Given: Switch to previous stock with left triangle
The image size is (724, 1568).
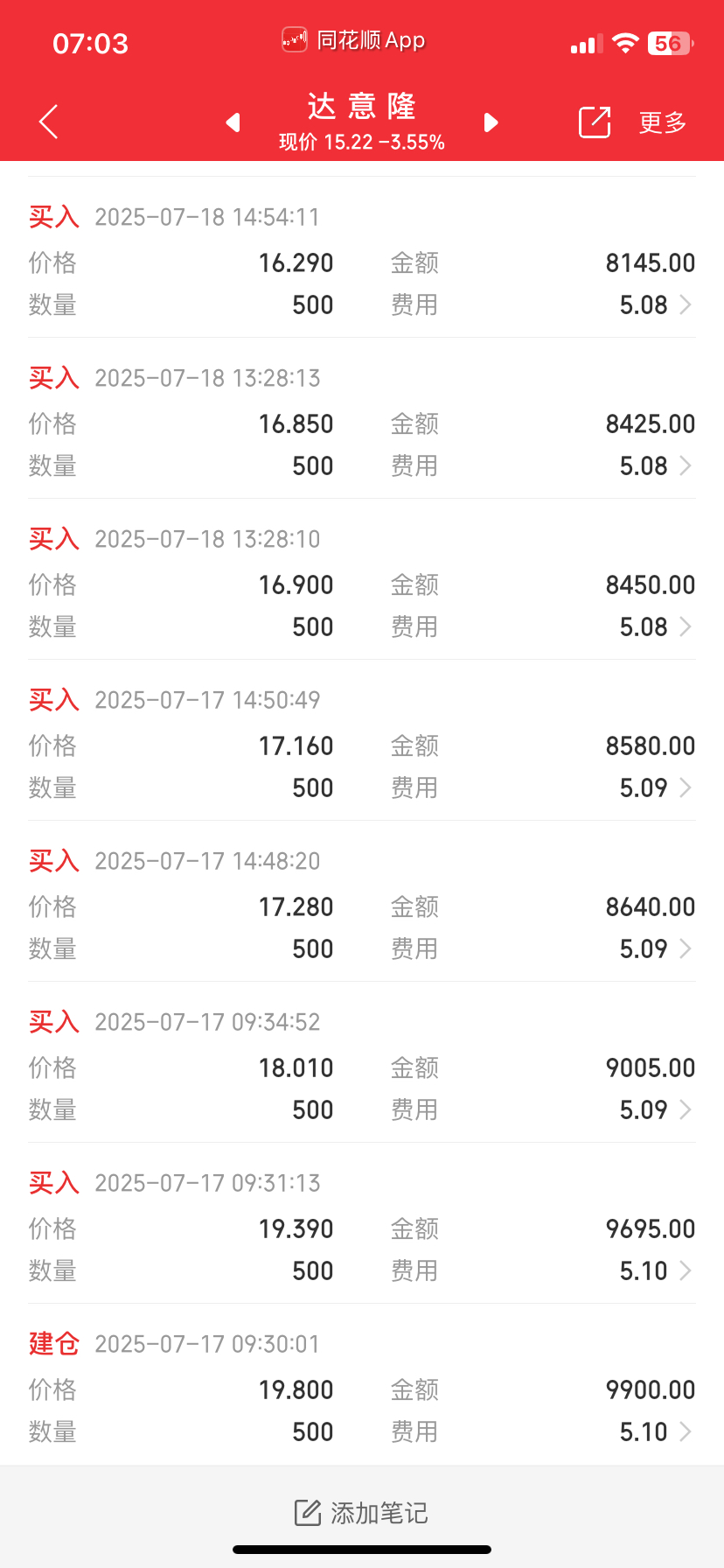Looking at the screenshot, I should pyautogui.click(x=233, y=122).
